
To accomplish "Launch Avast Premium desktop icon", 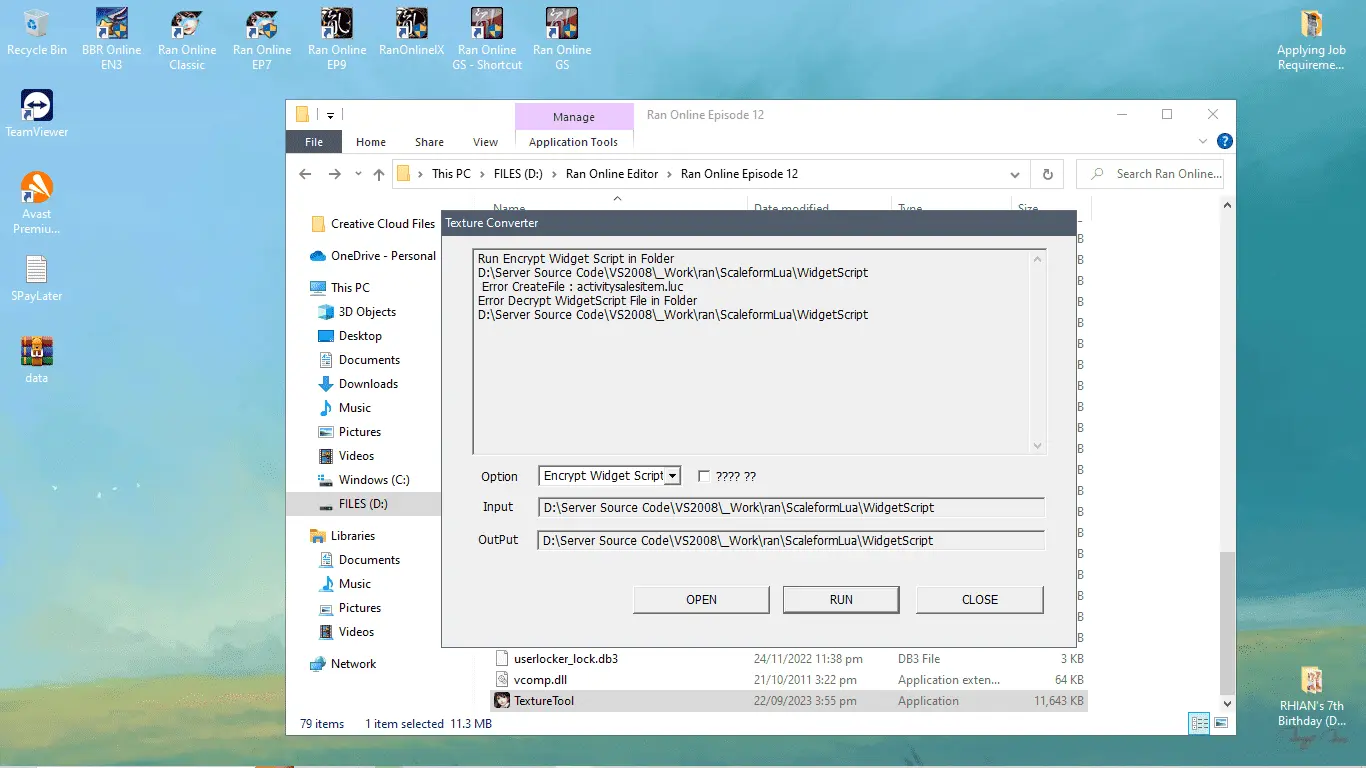I will pos(37,202).
